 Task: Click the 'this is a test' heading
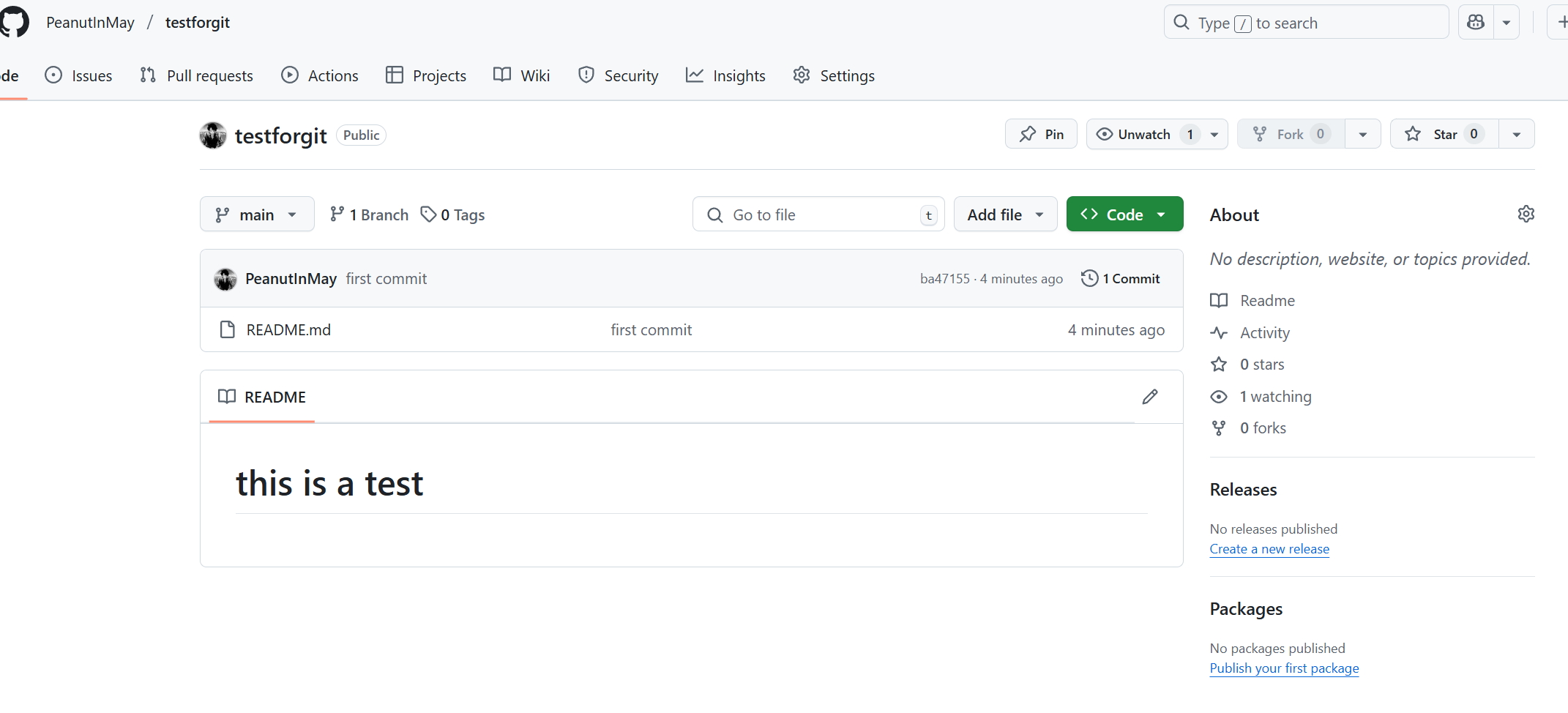pos(329,484)
